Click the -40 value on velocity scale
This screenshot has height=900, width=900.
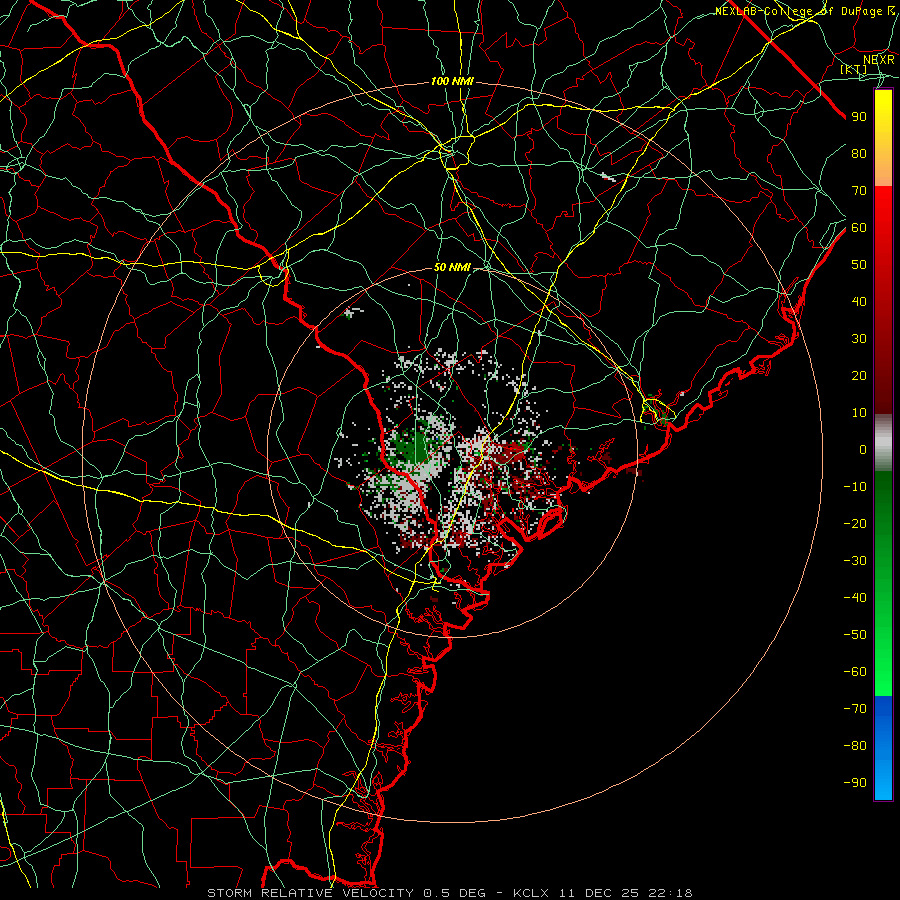click(855, 598)
